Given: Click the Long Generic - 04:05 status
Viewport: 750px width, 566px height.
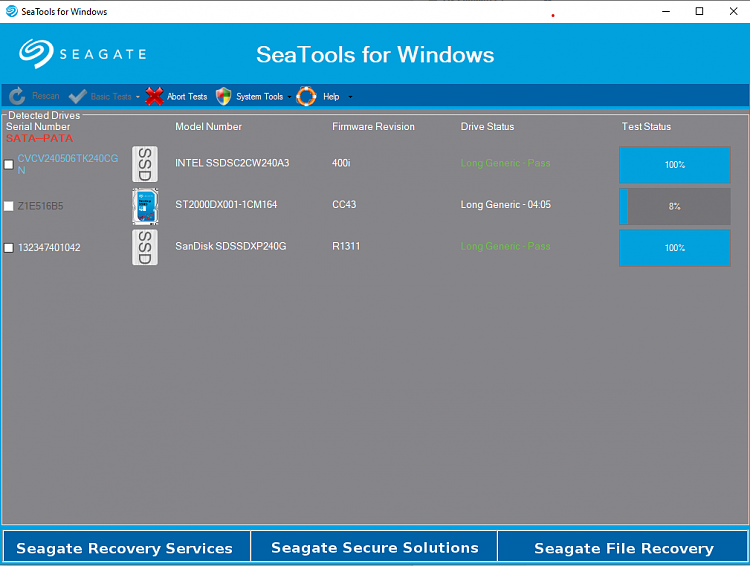Looking at the screenshot, I should pos(505,205).
